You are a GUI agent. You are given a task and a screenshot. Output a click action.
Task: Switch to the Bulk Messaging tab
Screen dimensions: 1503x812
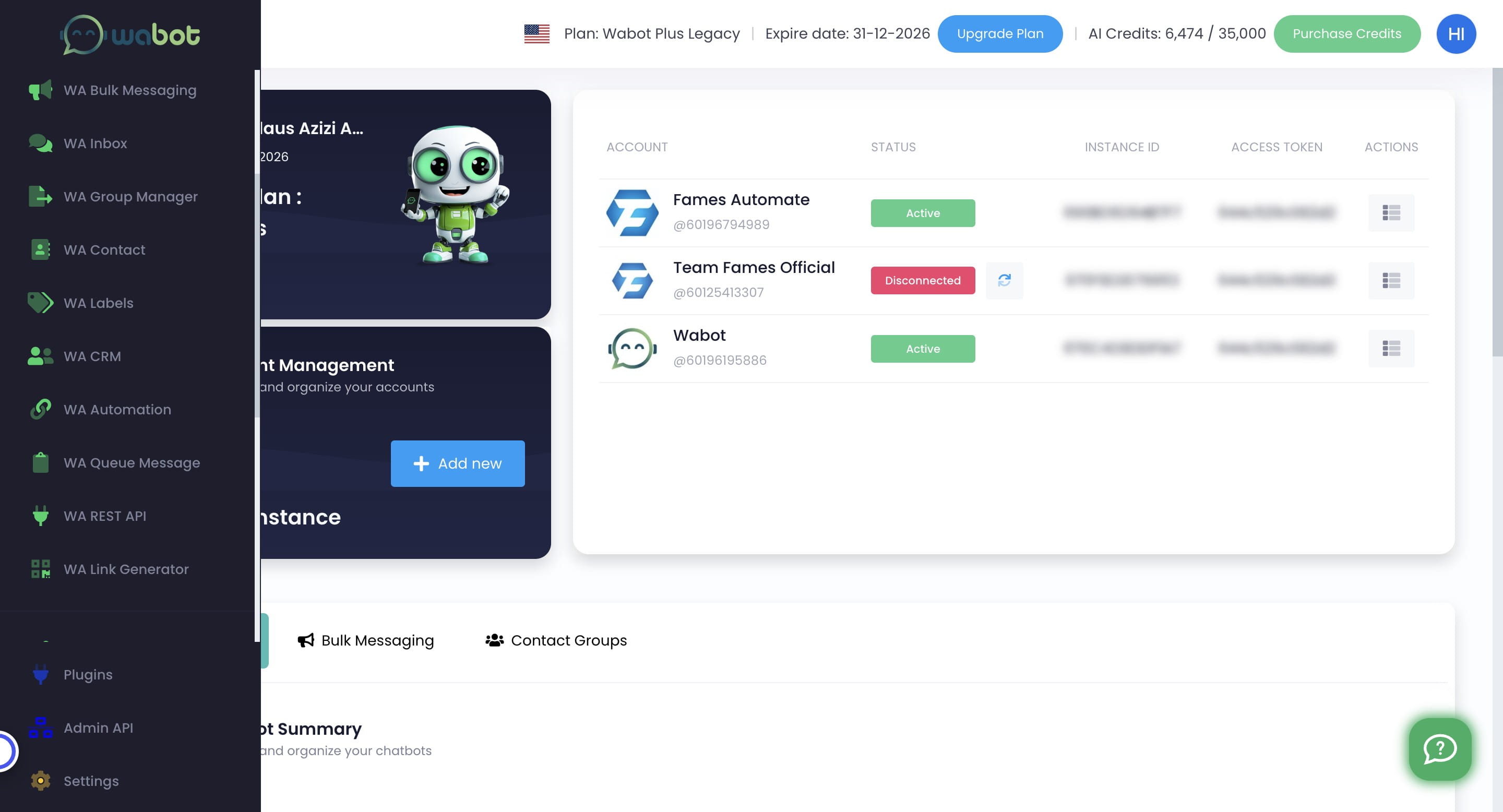click(366, 640)
